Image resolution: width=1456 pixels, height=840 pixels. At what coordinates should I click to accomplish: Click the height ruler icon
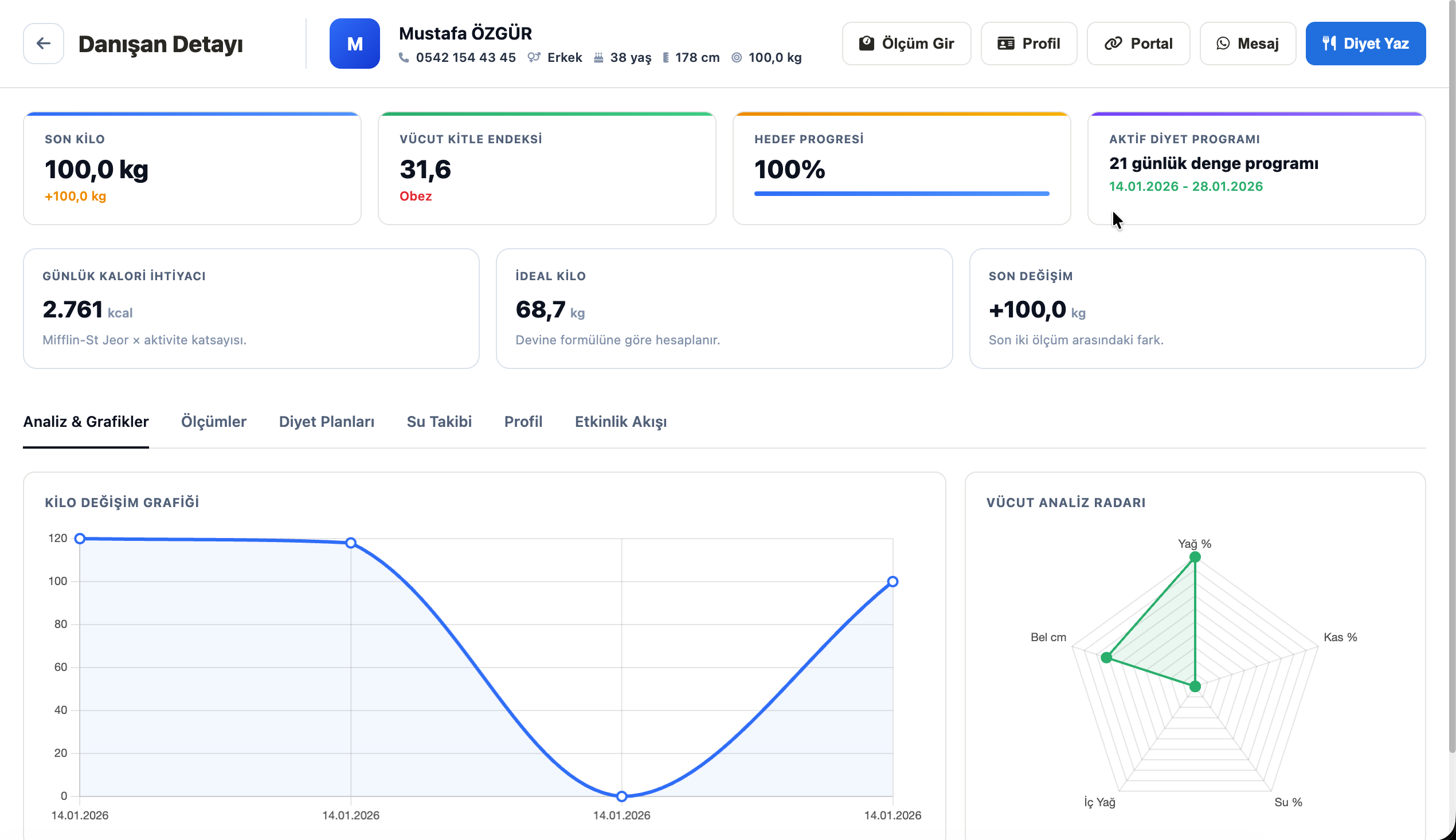666,58
